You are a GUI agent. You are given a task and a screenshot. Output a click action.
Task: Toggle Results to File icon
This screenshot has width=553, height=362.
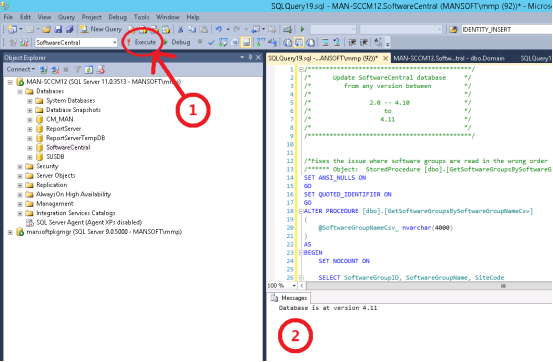[310, 43]
